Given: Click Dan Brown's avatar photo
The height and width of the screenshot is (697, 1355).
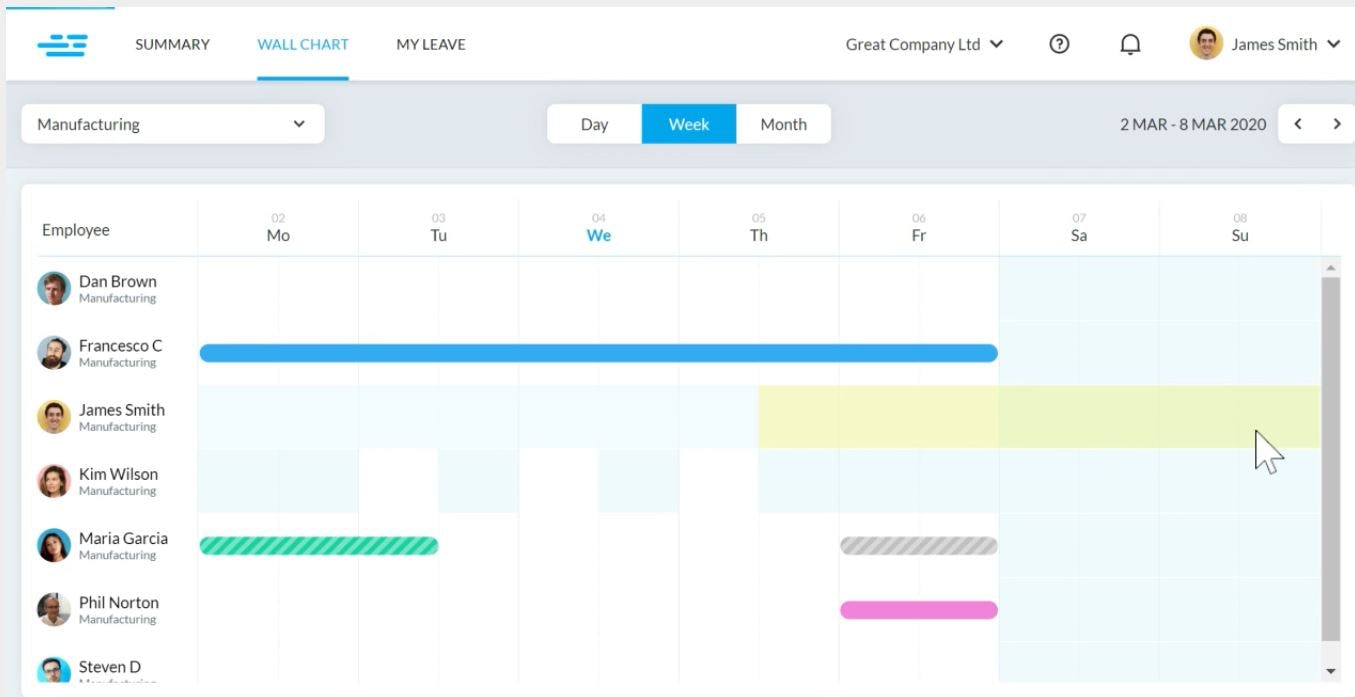Looking at the screenshot, I should [53, 287].
